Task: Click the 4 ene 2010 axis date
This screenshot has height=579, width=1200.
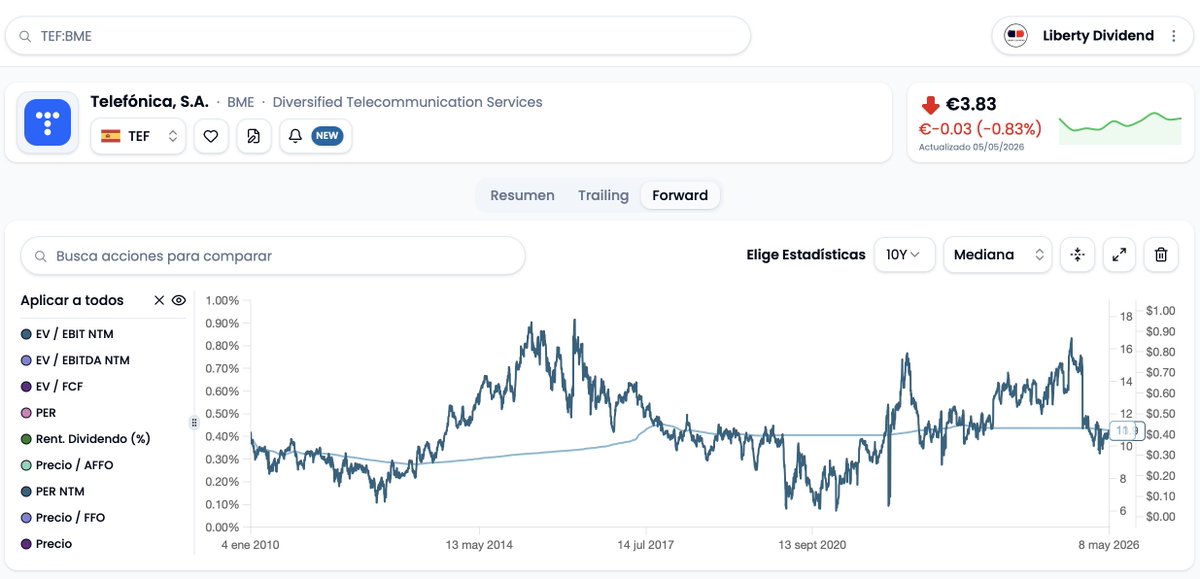Action: click(249, 545)
